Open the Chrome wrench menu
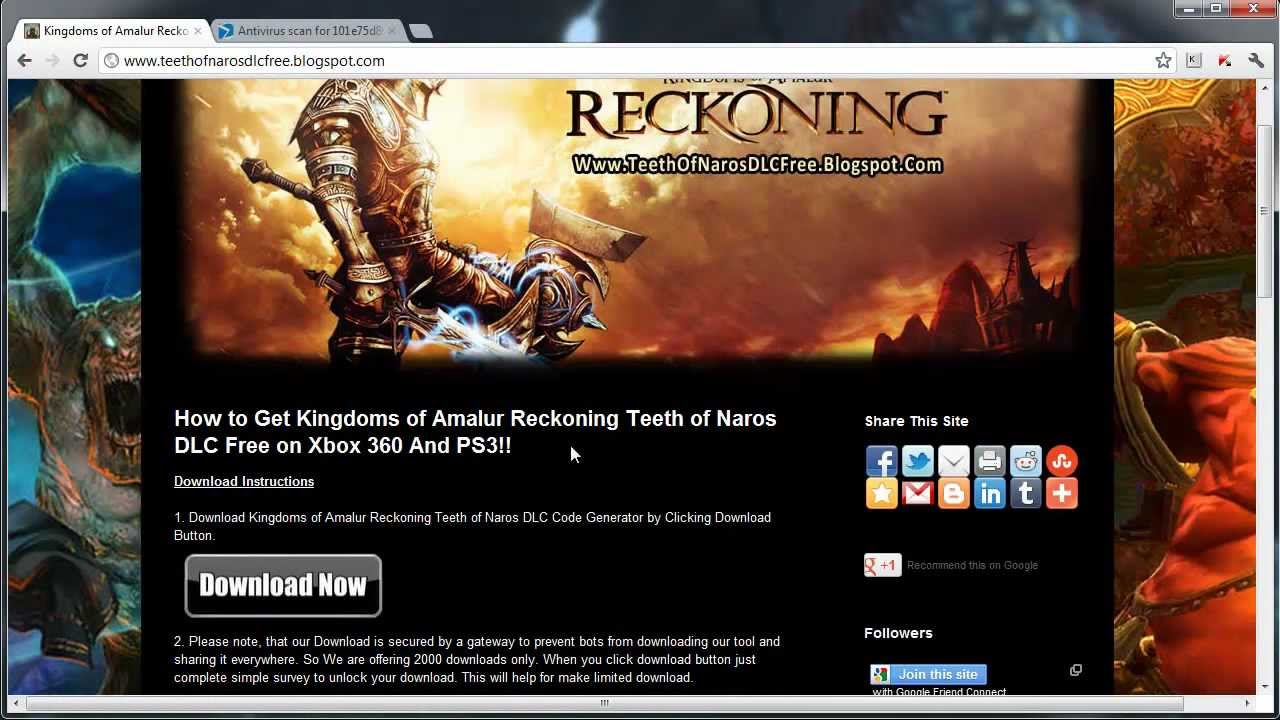 coord(1256,61)
